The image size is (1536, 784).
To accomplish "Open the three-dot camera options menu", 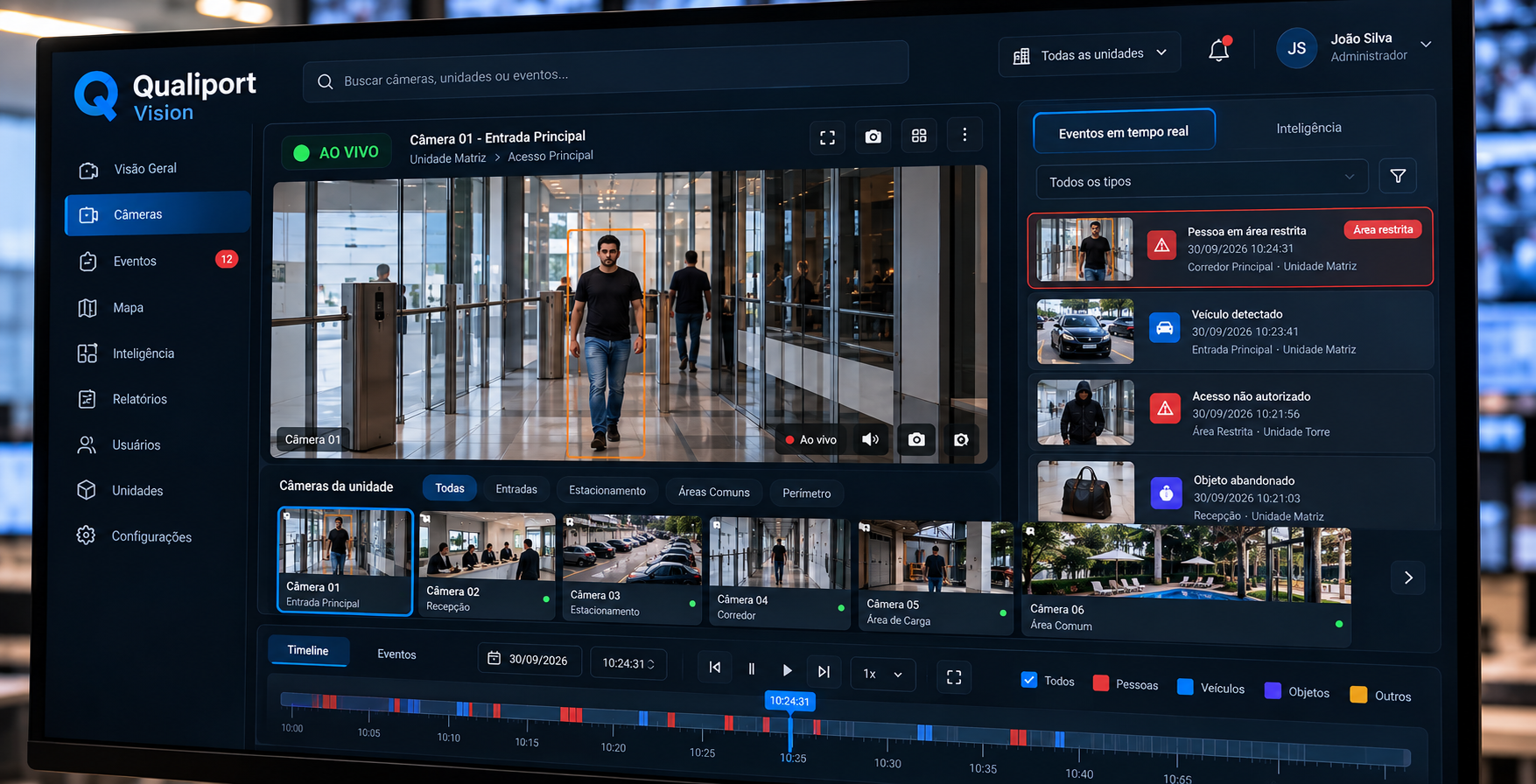I will pos(964,135).
